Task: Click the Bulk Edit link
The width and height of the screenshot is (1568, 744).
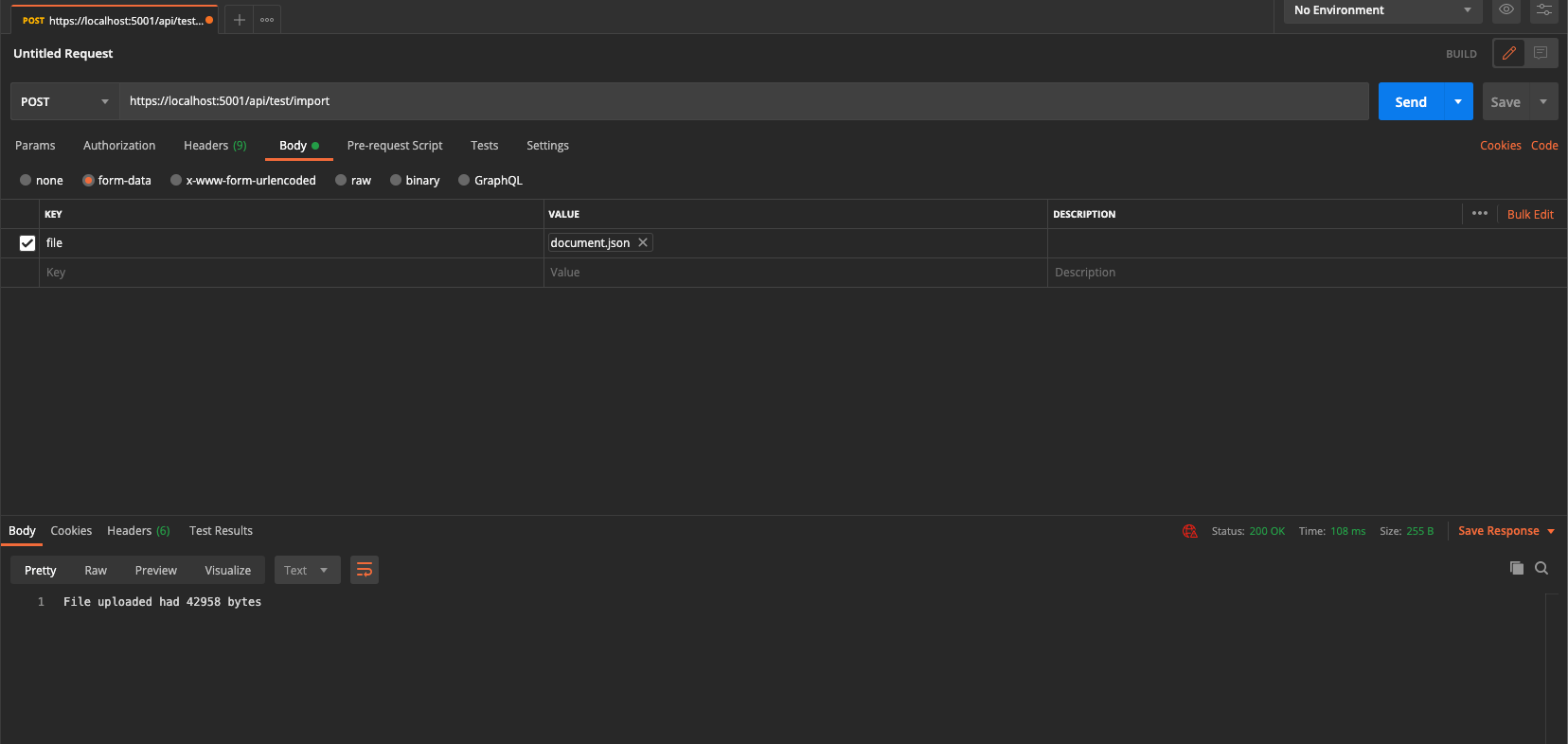Action: (x=1530, y=214)
